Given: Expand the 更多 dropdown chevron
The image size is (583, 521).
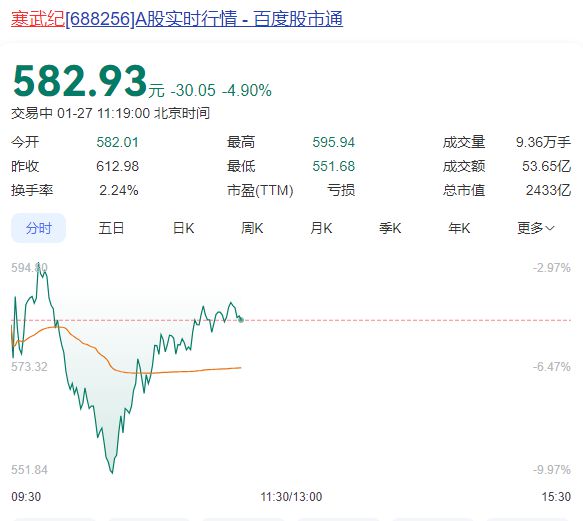Looking at the screenshot, I should pos(550,228).
